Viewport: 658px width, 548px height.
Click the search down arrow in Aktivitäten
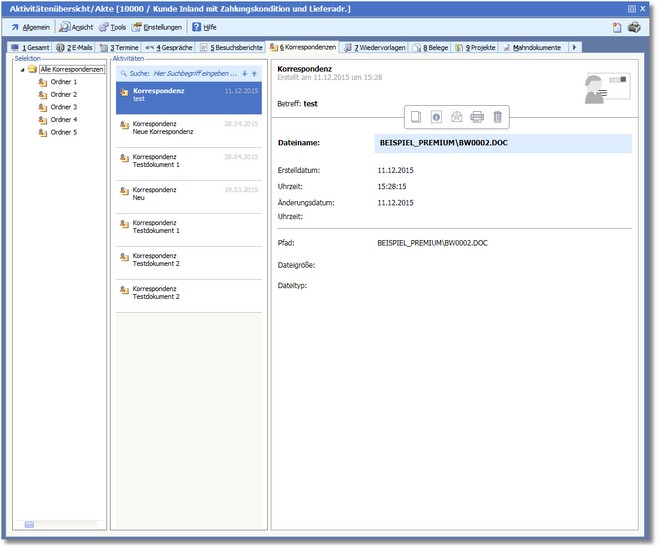point(245,73)
